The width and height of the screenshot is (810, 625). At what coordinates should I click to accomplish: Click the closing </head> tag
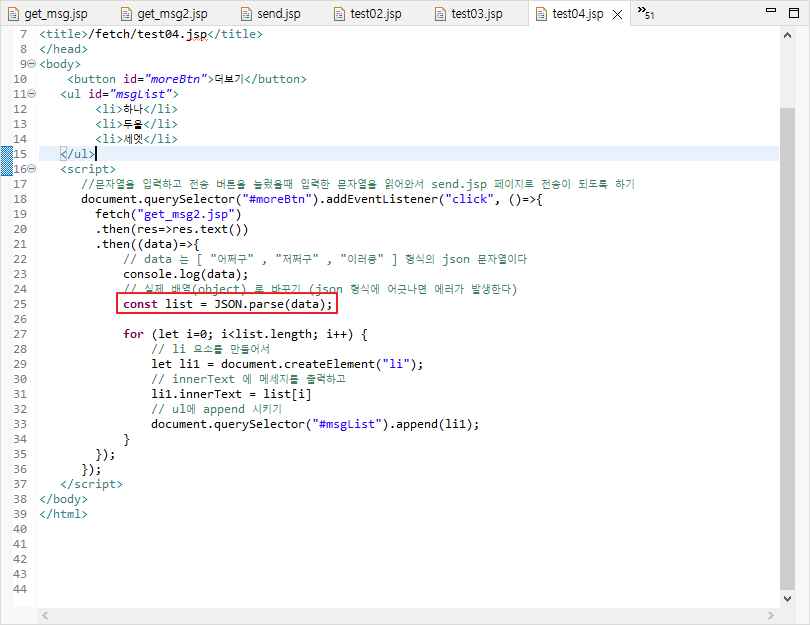click(x=64, y=49)
